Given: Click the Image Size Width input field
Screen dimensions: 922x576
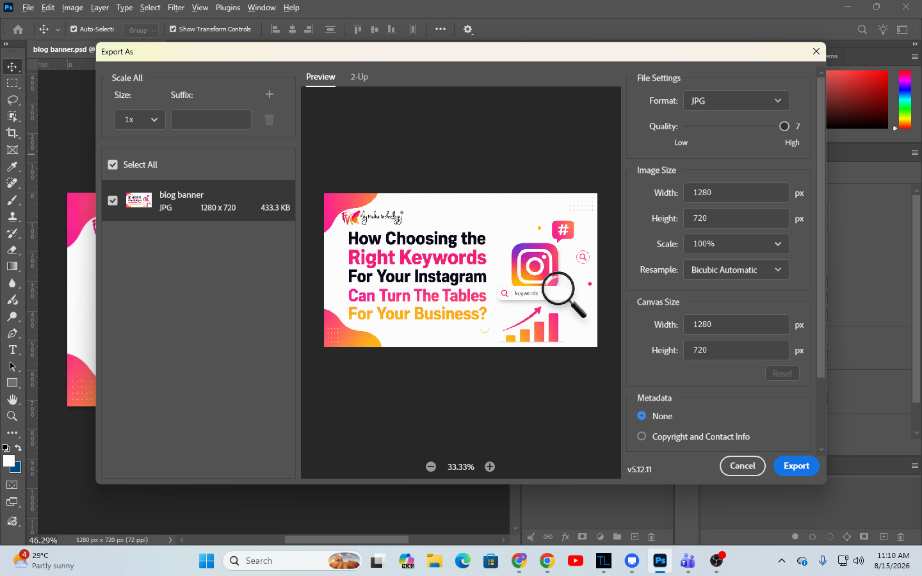Looking at the screenshot, I should pyautogui.click(x=736, y=193).
